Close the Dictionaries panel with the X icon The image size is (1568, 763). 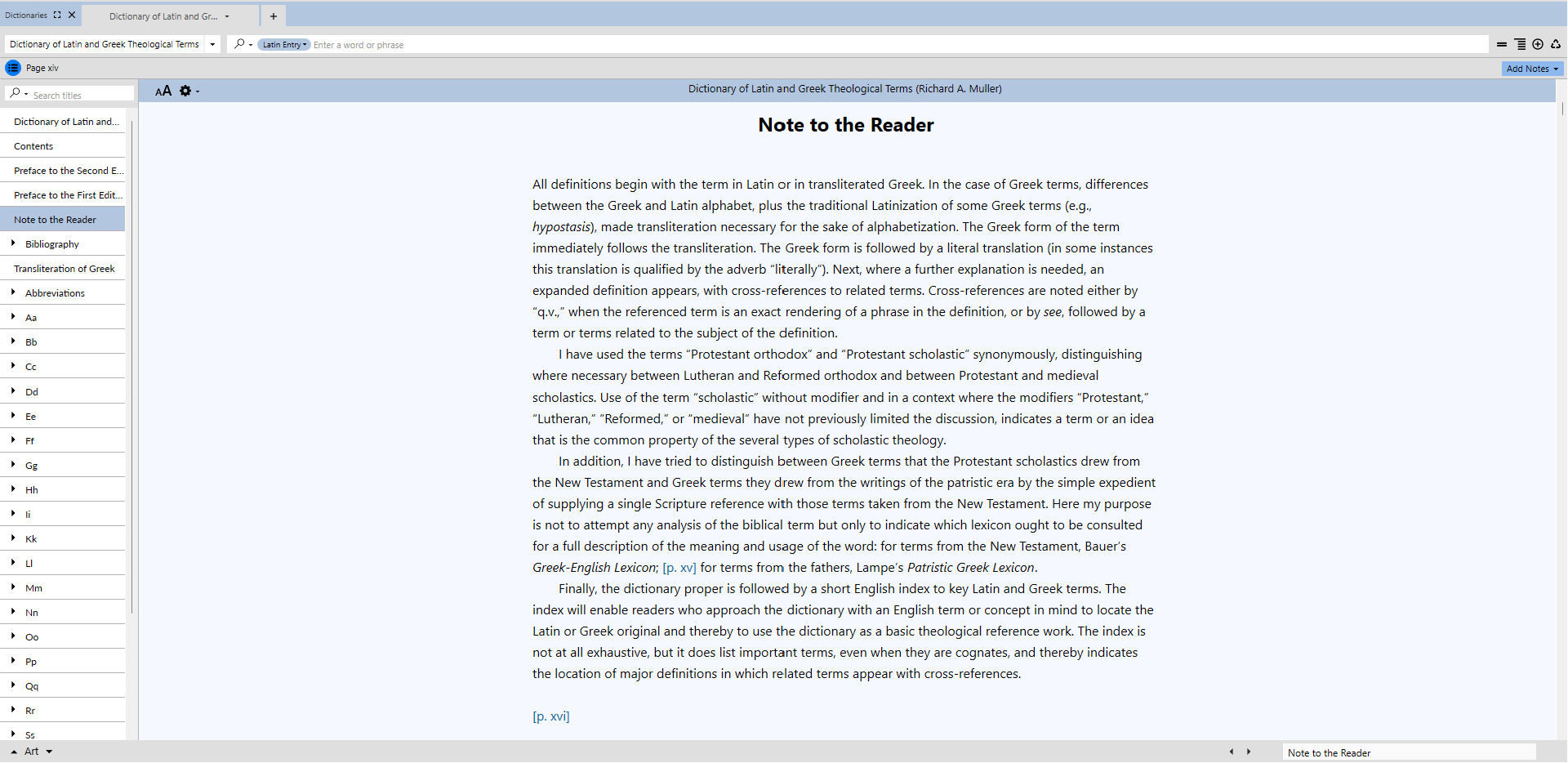72,15
